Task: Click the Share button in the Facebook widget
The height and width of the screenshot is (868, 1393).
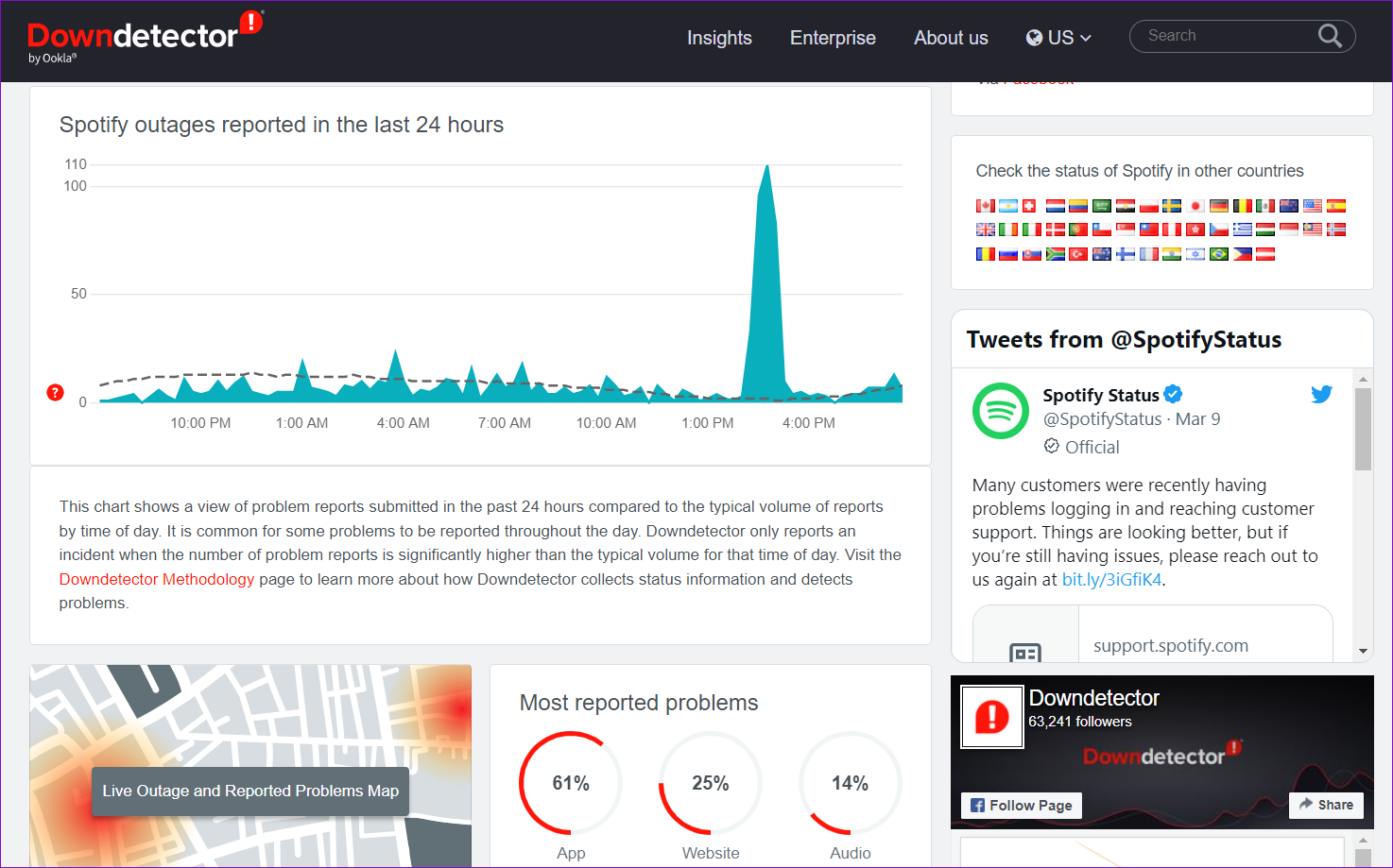Action: point(1326,805)
